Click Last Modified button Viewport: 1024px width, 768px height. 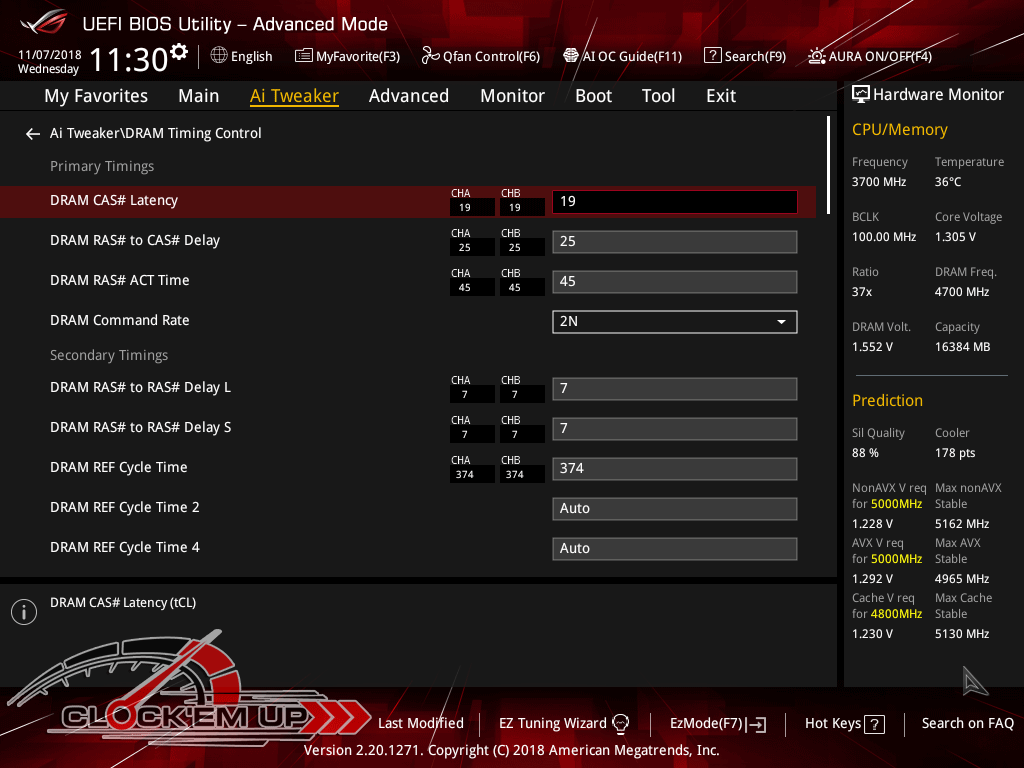pyautogui.click(x=420, y=723)
